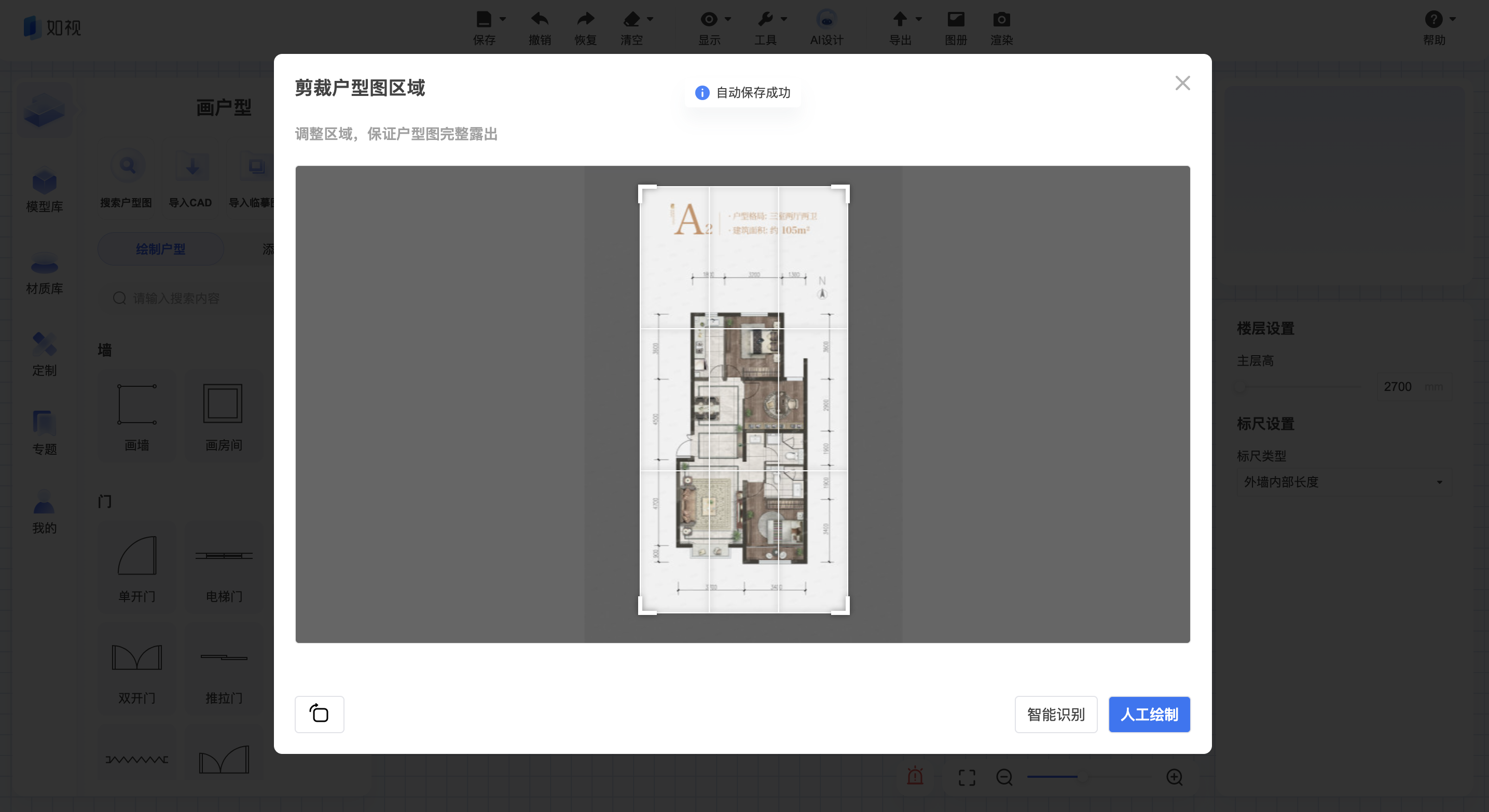The height and width of the screenshot is (812, 1489).
Task: Select the bottom-right crop corner handle
Action: pos(841,606)
